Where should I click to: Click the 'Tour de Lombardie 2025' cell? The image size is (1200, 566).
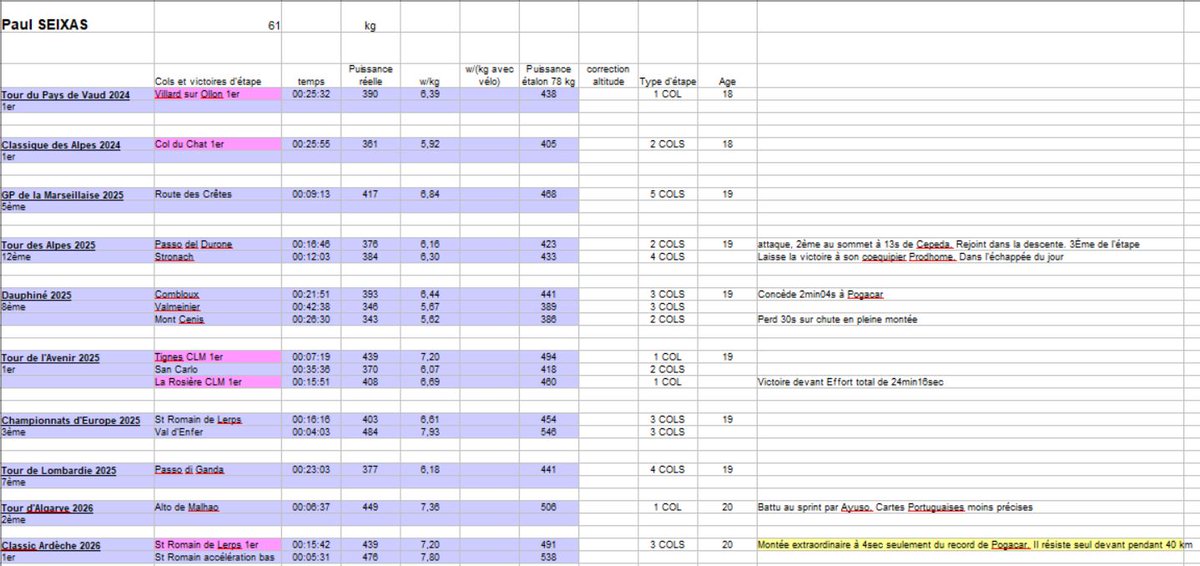click(77, 470)
